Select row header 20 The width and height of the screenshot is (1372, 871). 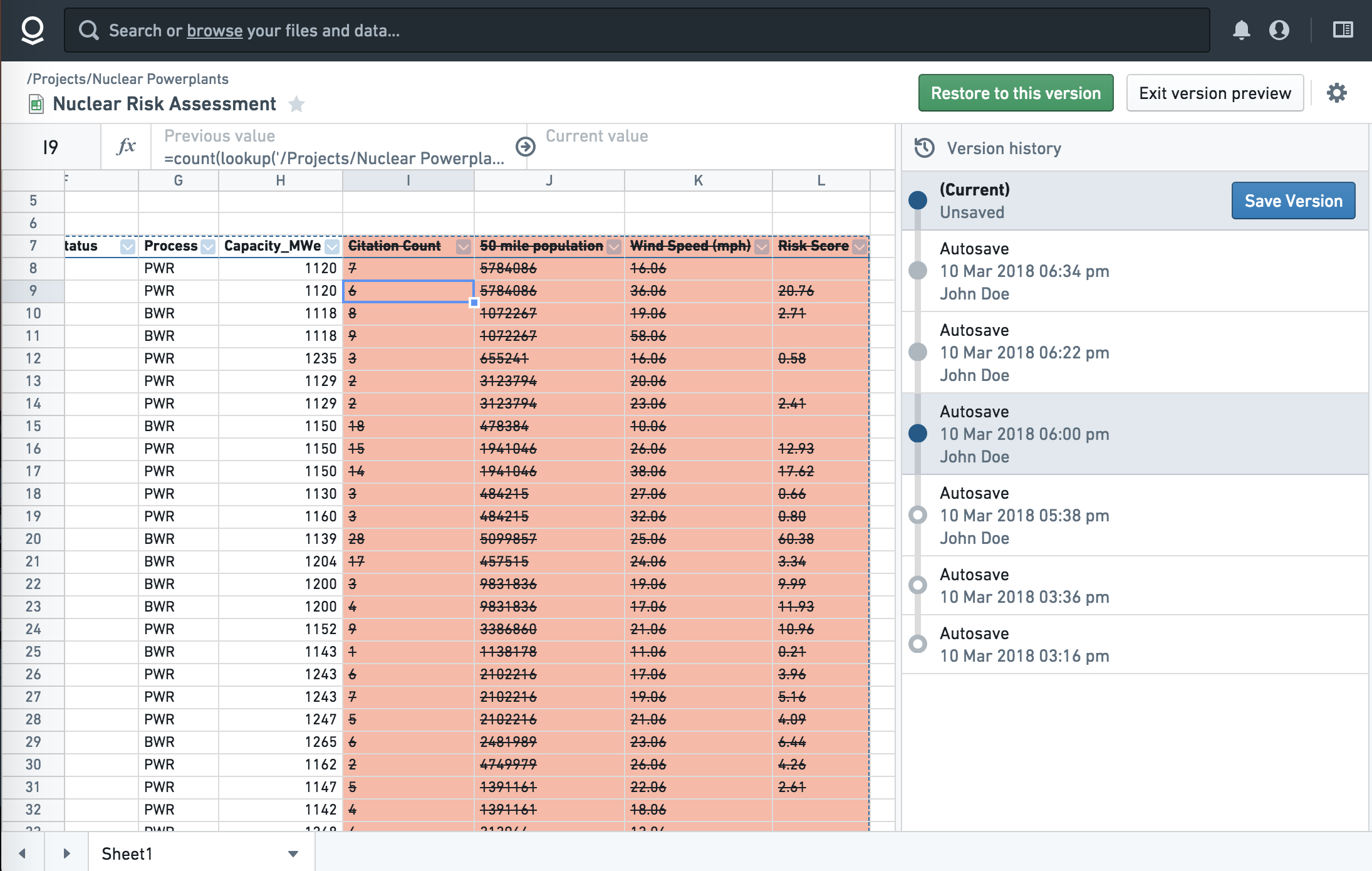click(33, 539)
